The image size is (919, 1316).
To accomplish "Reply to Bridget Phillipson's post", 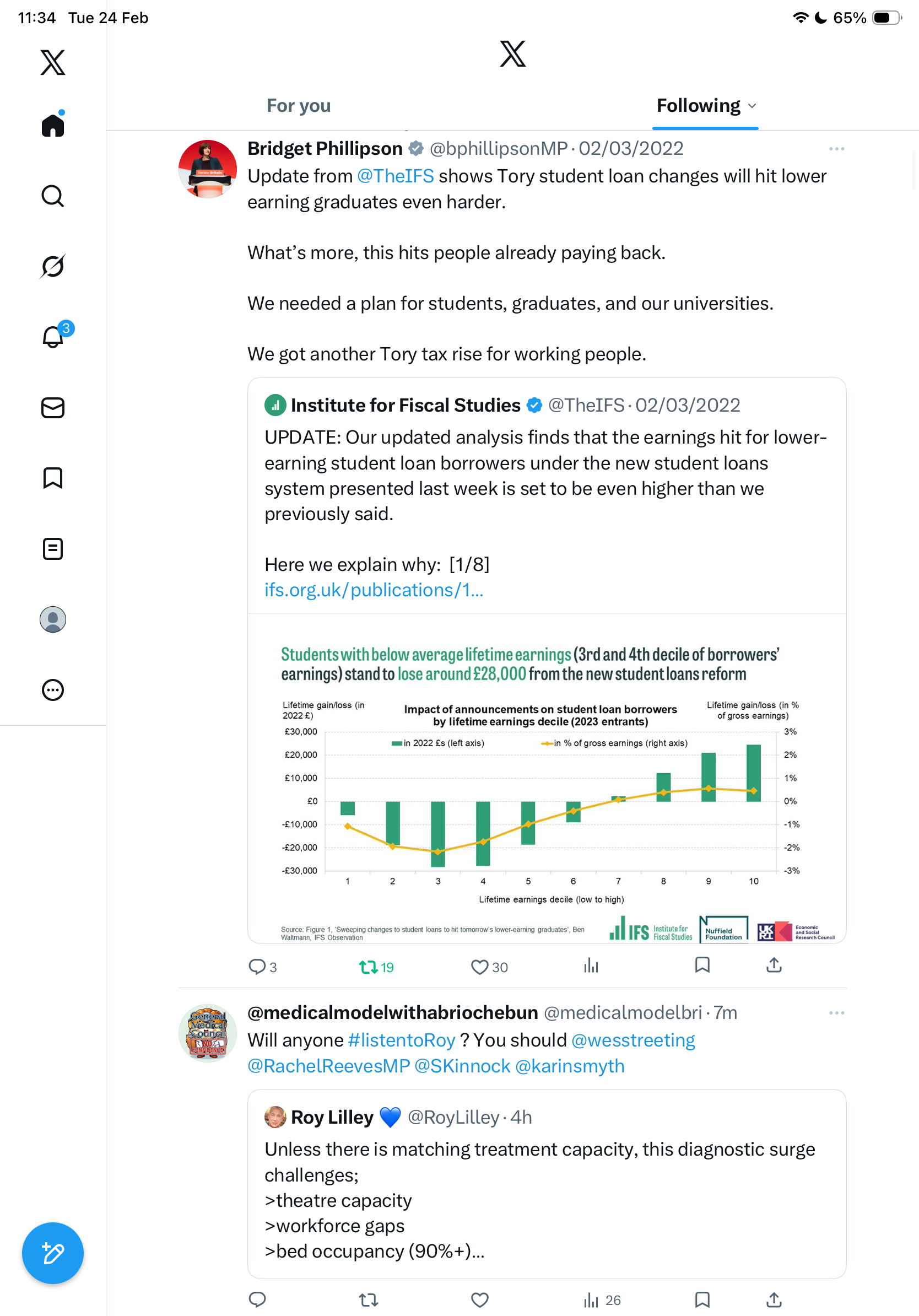I will 257,967.
